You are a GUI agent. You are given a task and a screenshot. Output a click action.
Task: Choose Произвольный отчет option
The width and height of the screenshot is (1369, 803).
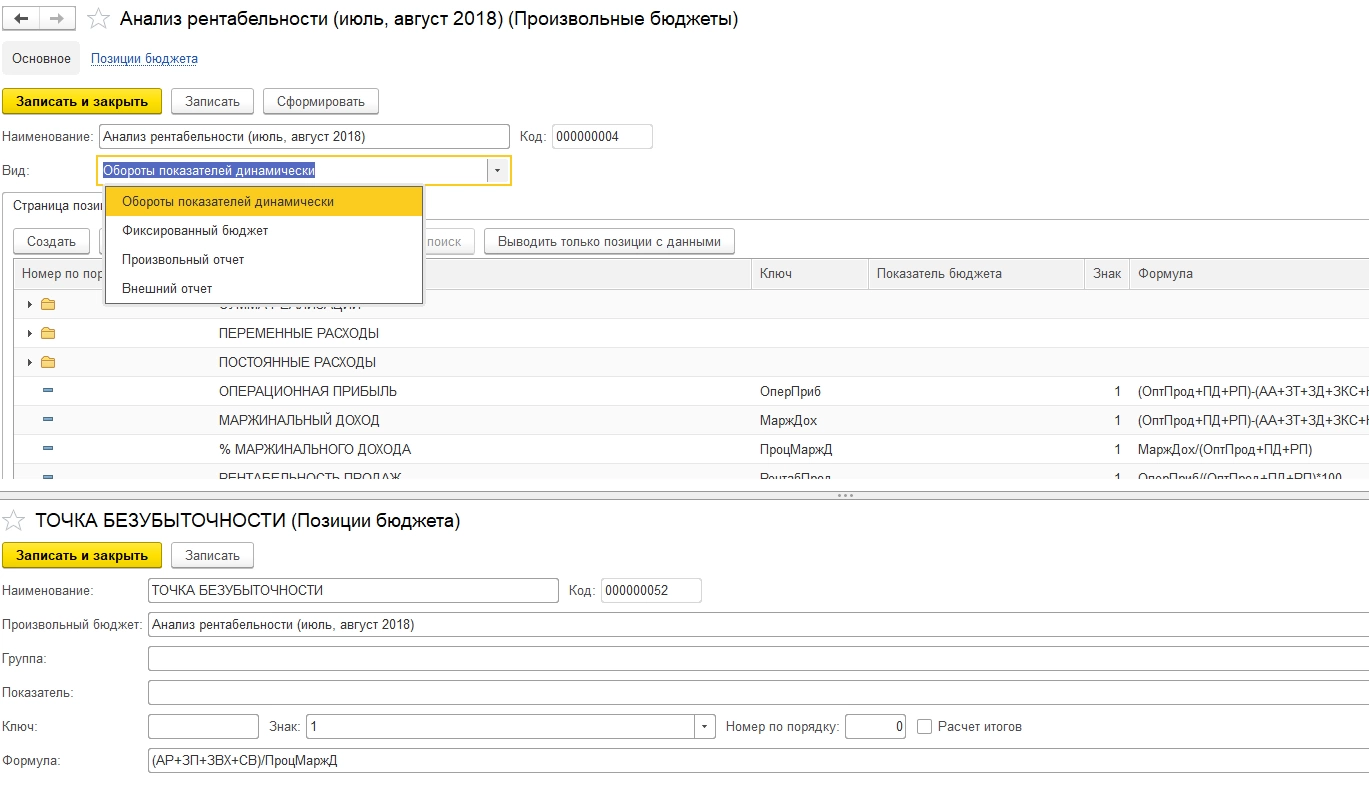(183, 260)
